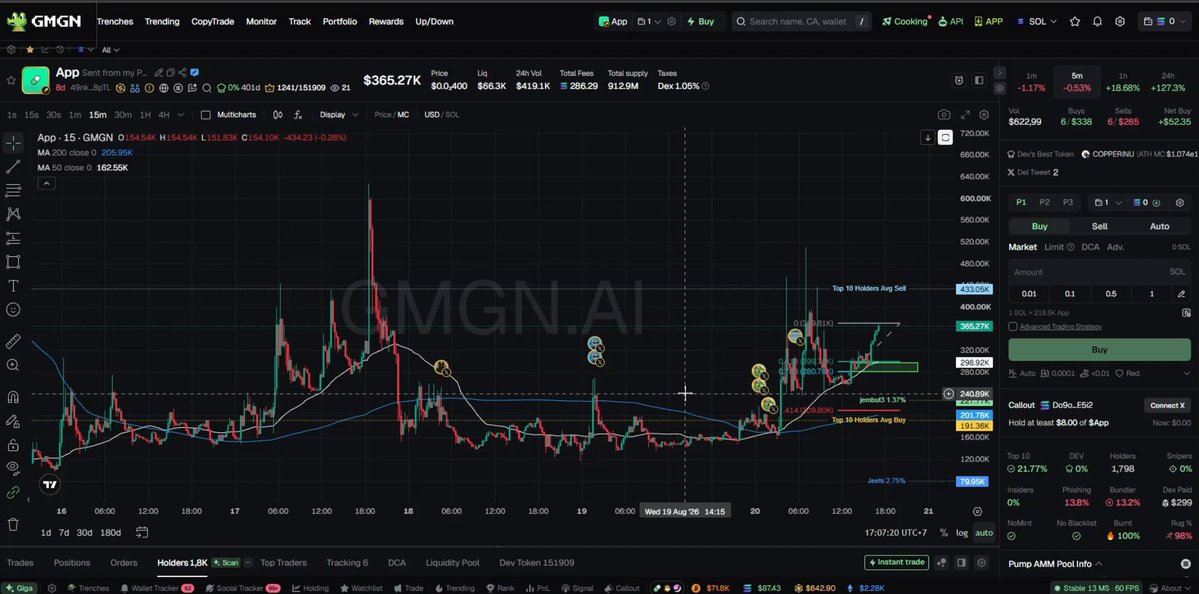Select the ruler measure tool
Screen dimensions: 1199x594
pos(13,342)
